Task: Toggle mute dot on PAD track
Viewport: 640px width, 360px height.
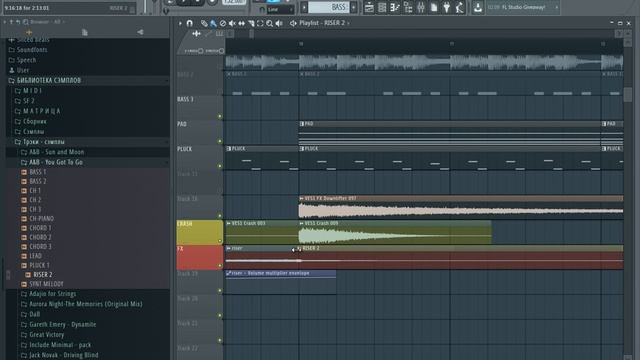Action: (x=220, y=141)
